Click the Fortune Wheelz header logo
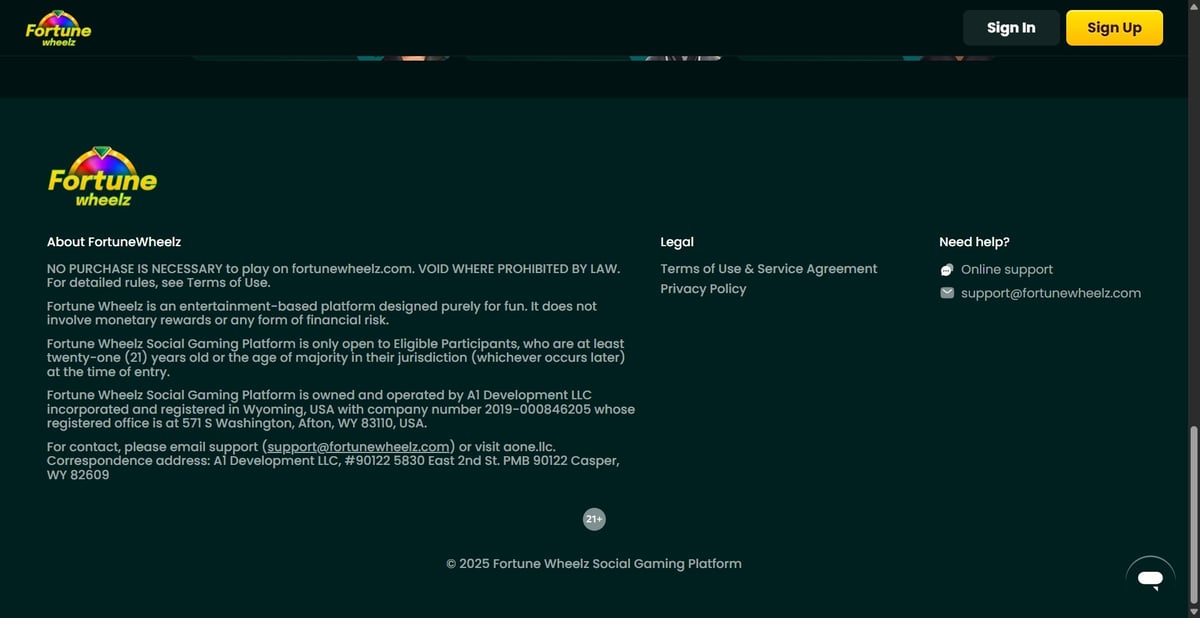 [58, 28]
